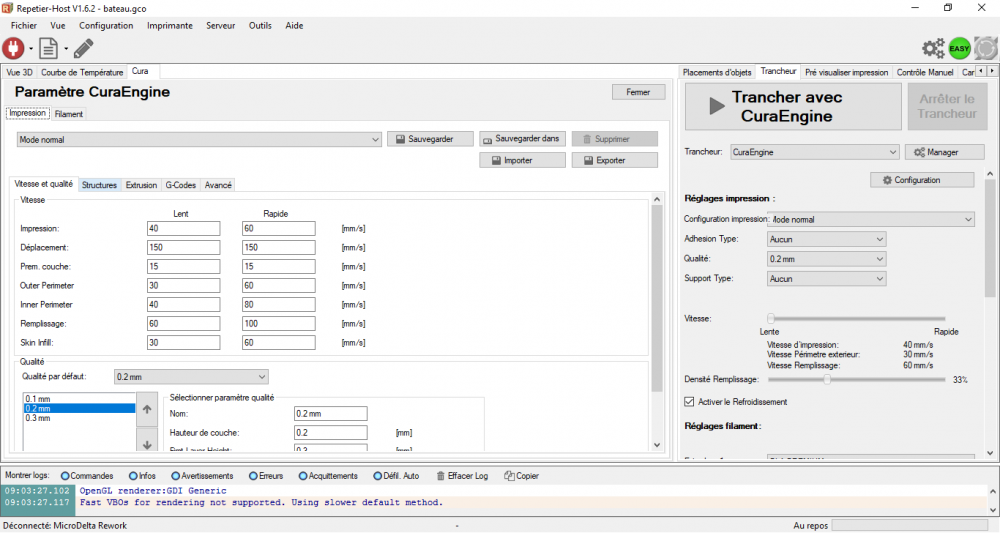The width and height of the screenshot is (1000, 533).
Task: Open Contrôle Manuel tab
Action: (925, 72)
